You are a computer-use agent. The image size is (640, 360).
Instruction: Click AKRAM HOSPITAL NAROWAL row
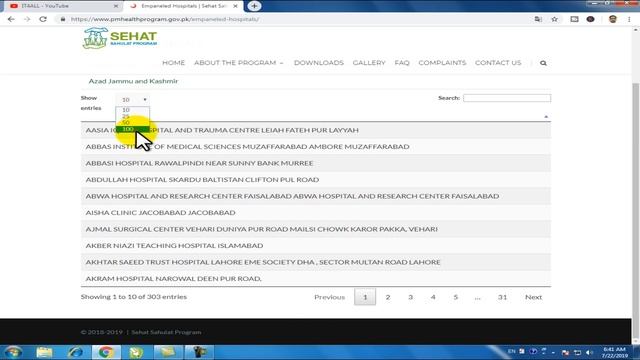point(316,279)
